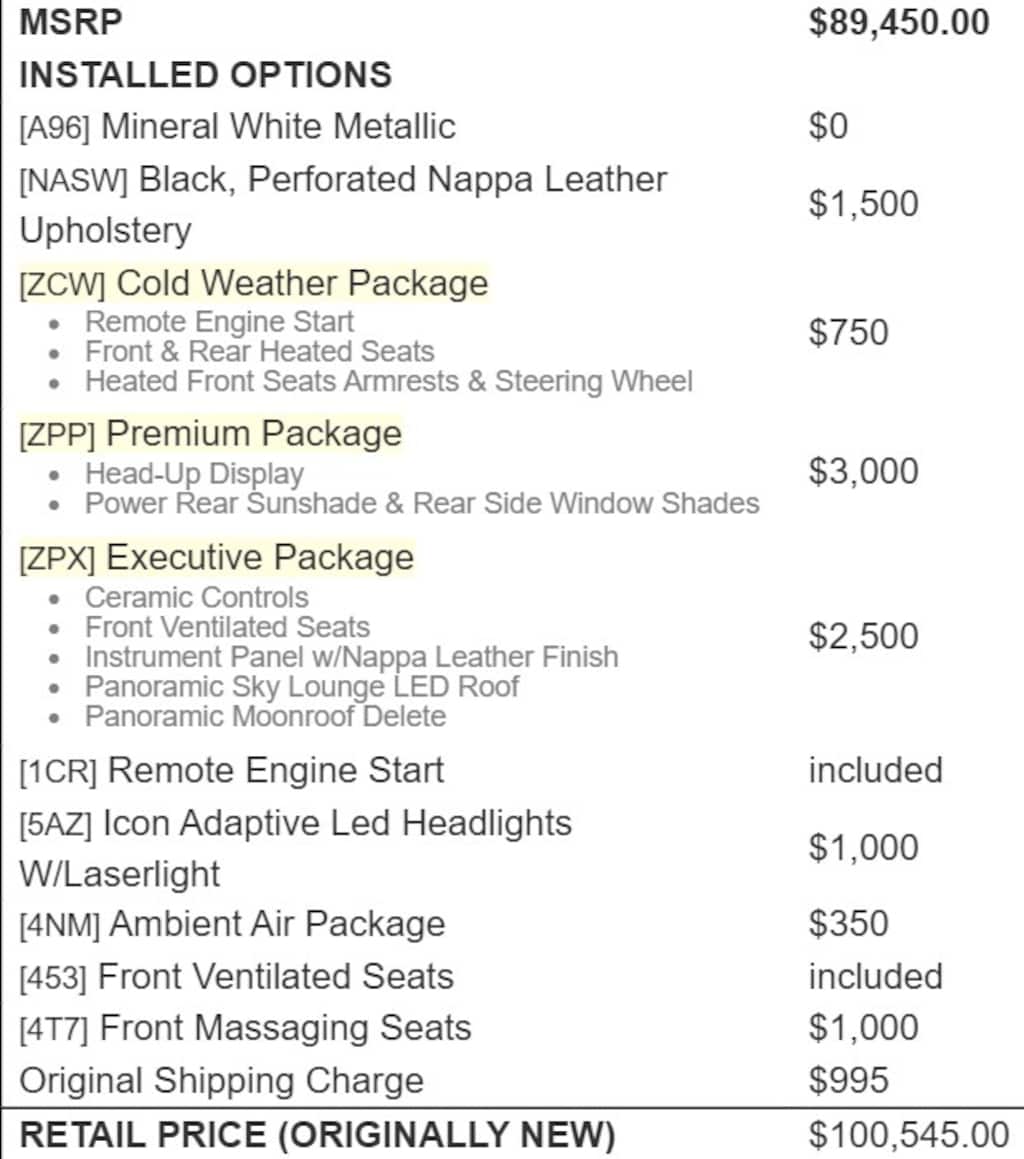Select the Mineral White Metallic option
The width and height of the screenshot is (1024, 1159).
click(237, 127)
